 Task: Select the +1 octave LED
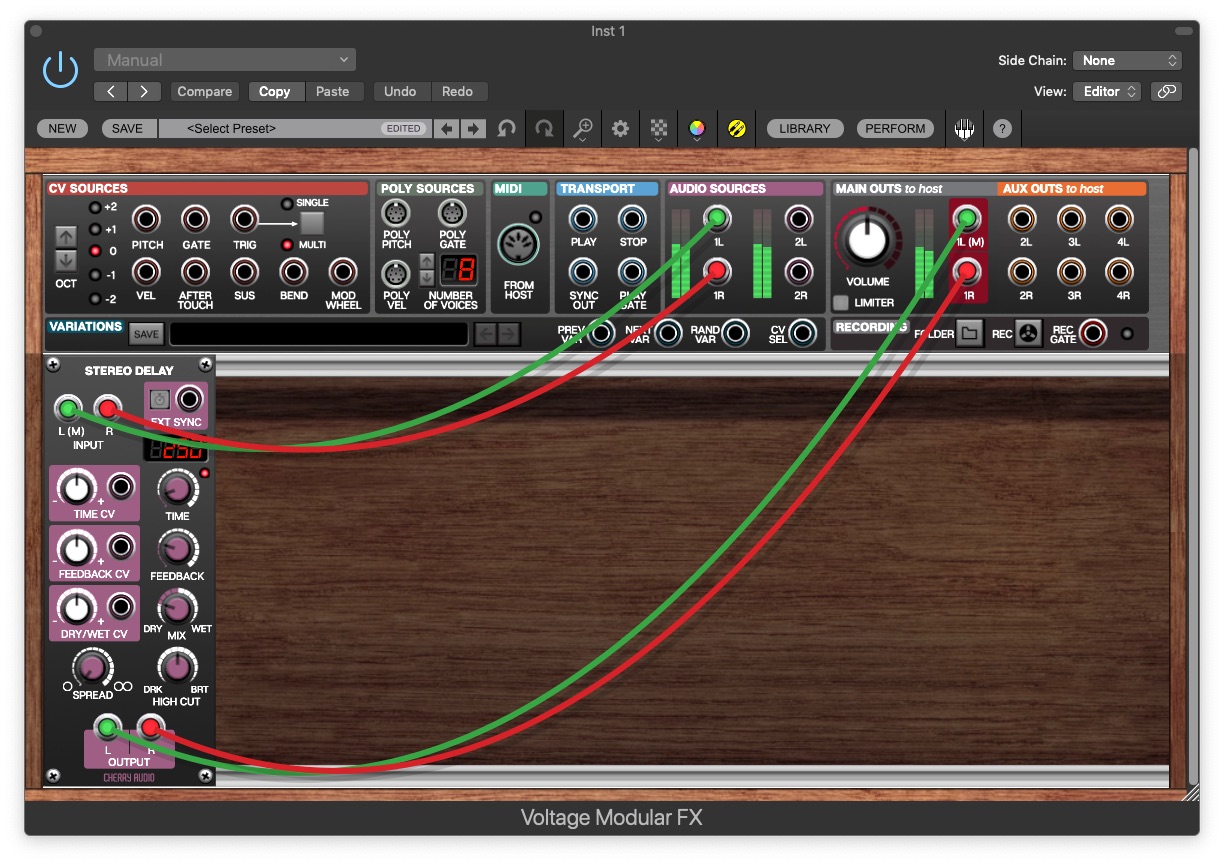click(x=95, y=230)
